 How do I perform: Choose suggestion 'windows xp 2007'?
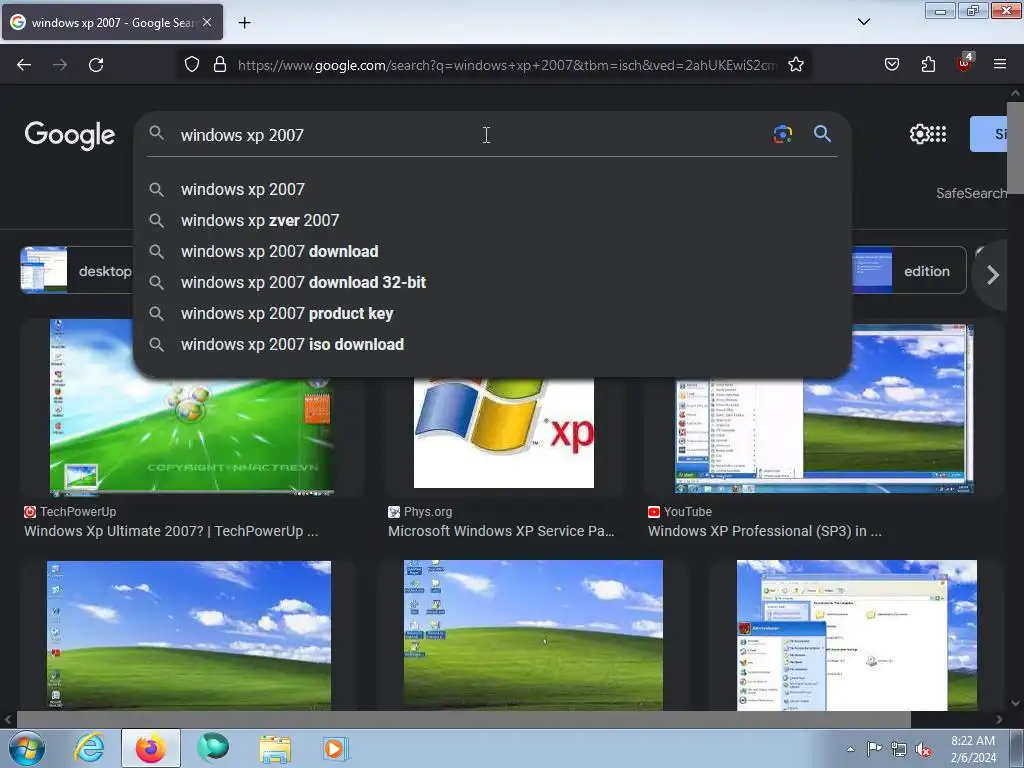[x=491, y=189]
